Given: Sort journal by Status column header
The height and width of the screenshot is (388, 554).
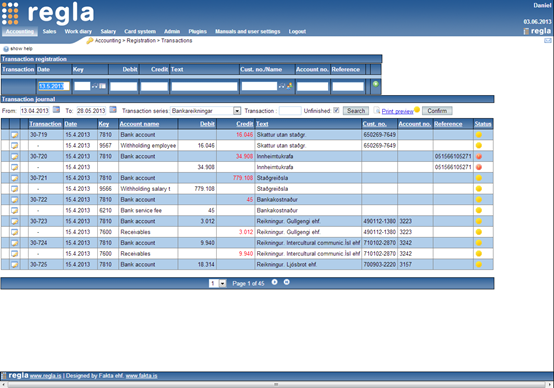Looking at the screenshot, I should pyautogui.click(x=483, y=124).
